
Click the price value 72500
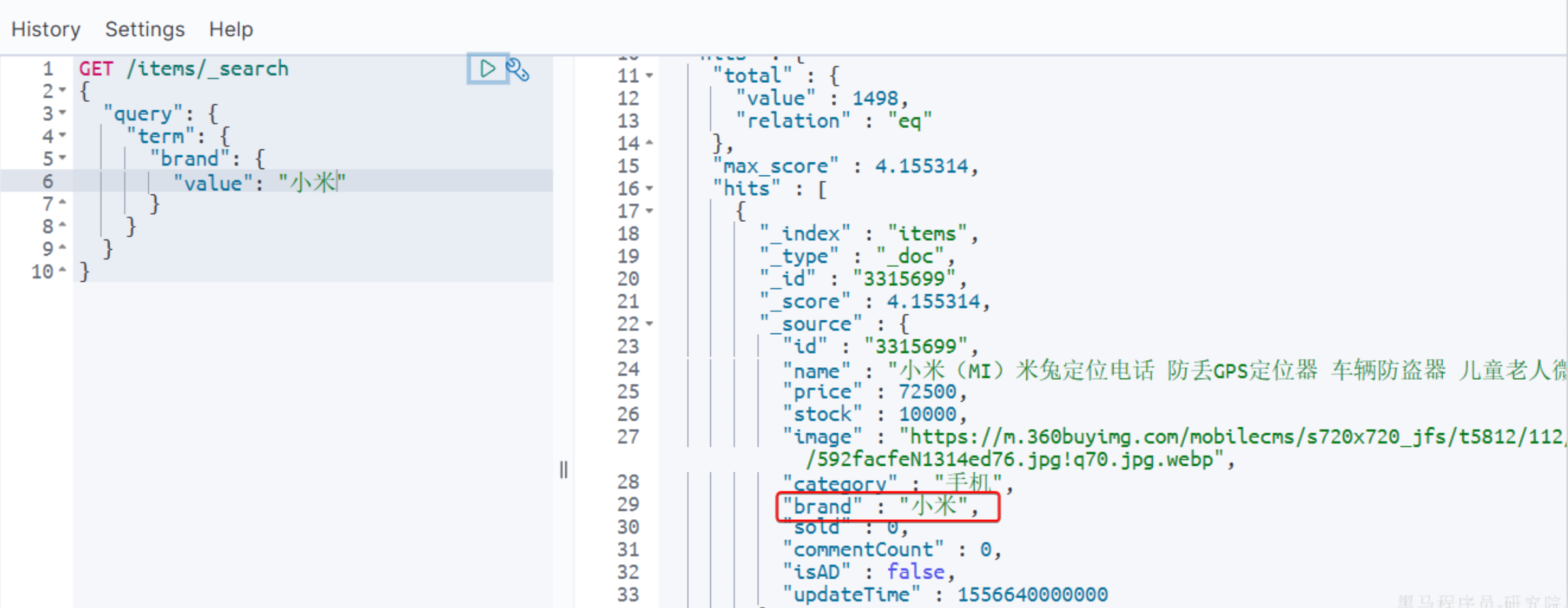coord(928,391)
